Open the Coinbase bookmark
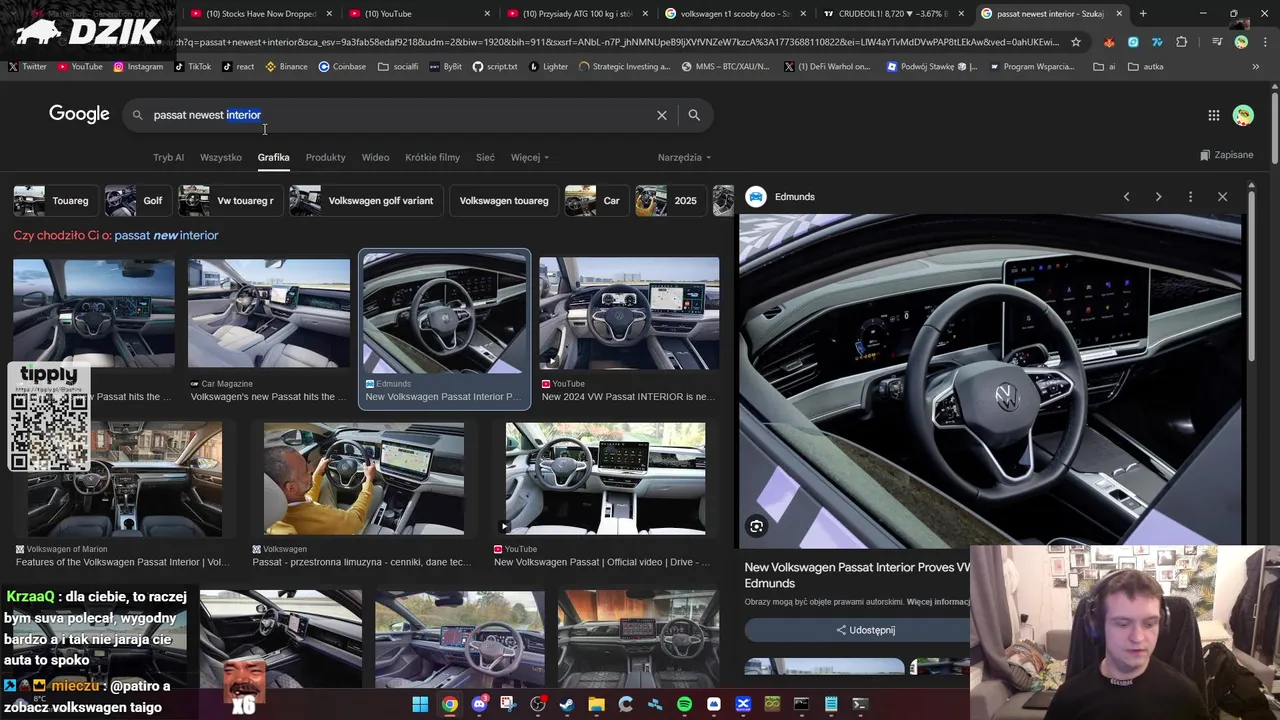This screenshot has height=720, width=1280. pyautogui.click(x=342, y=66)
